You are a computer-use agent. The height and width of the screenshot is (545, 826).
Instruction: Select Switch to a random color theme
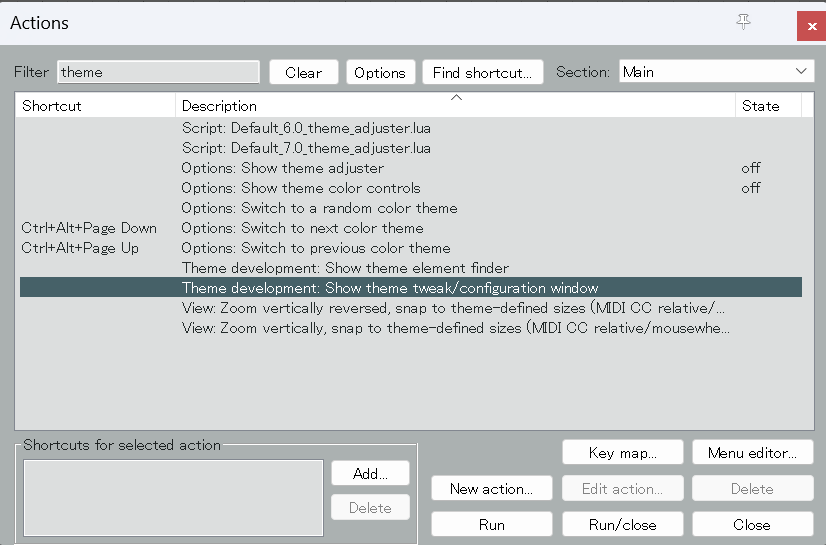[x=411, y=208]
